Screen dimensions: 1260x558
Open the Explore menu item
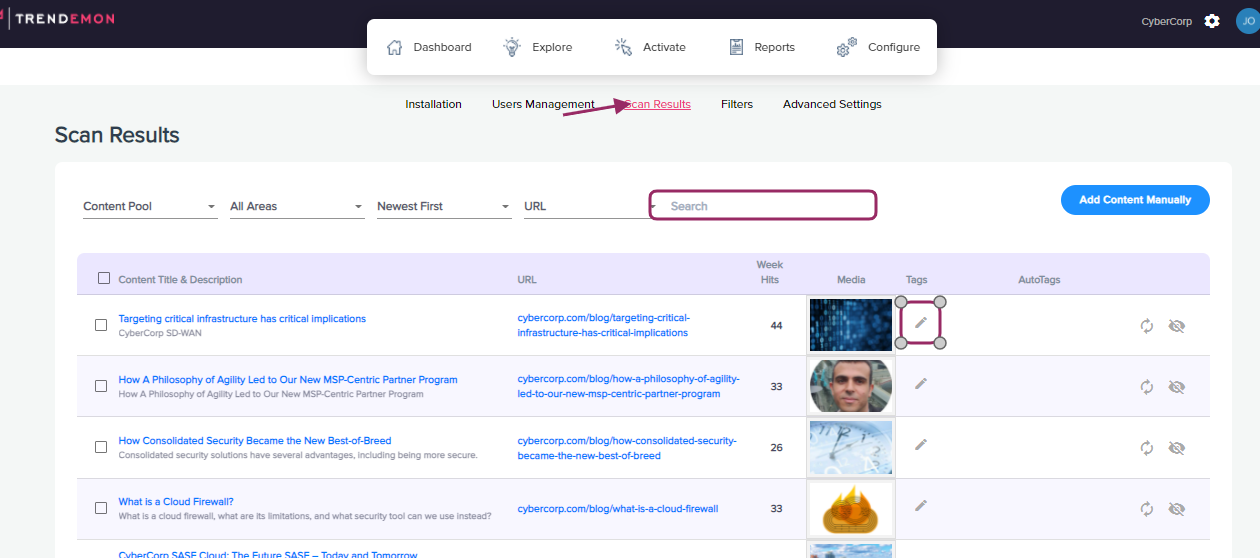538,47
